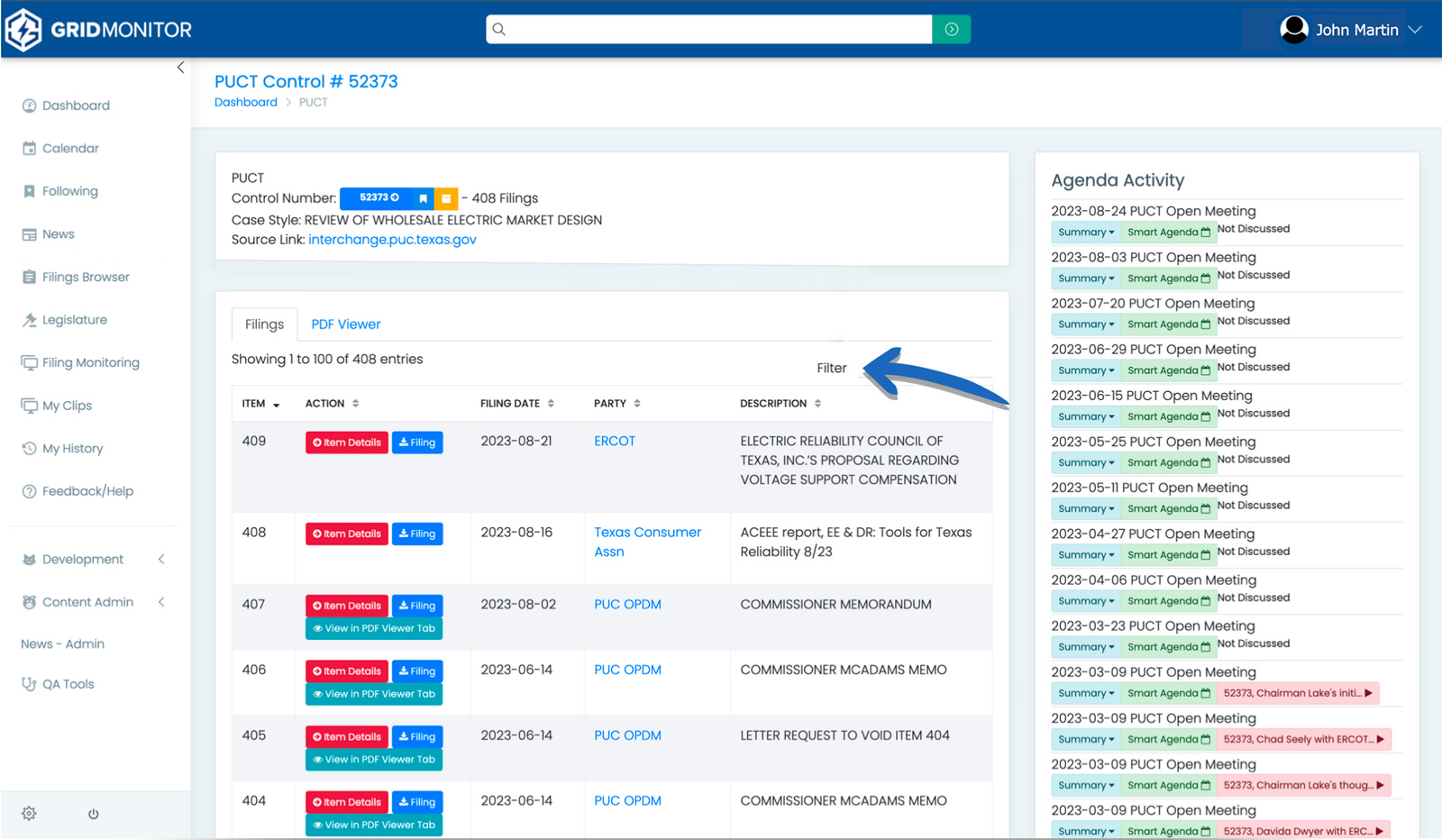Download Filing for item 405
The width and height of the screenshot is (1442, 840).
coord(417,737)
